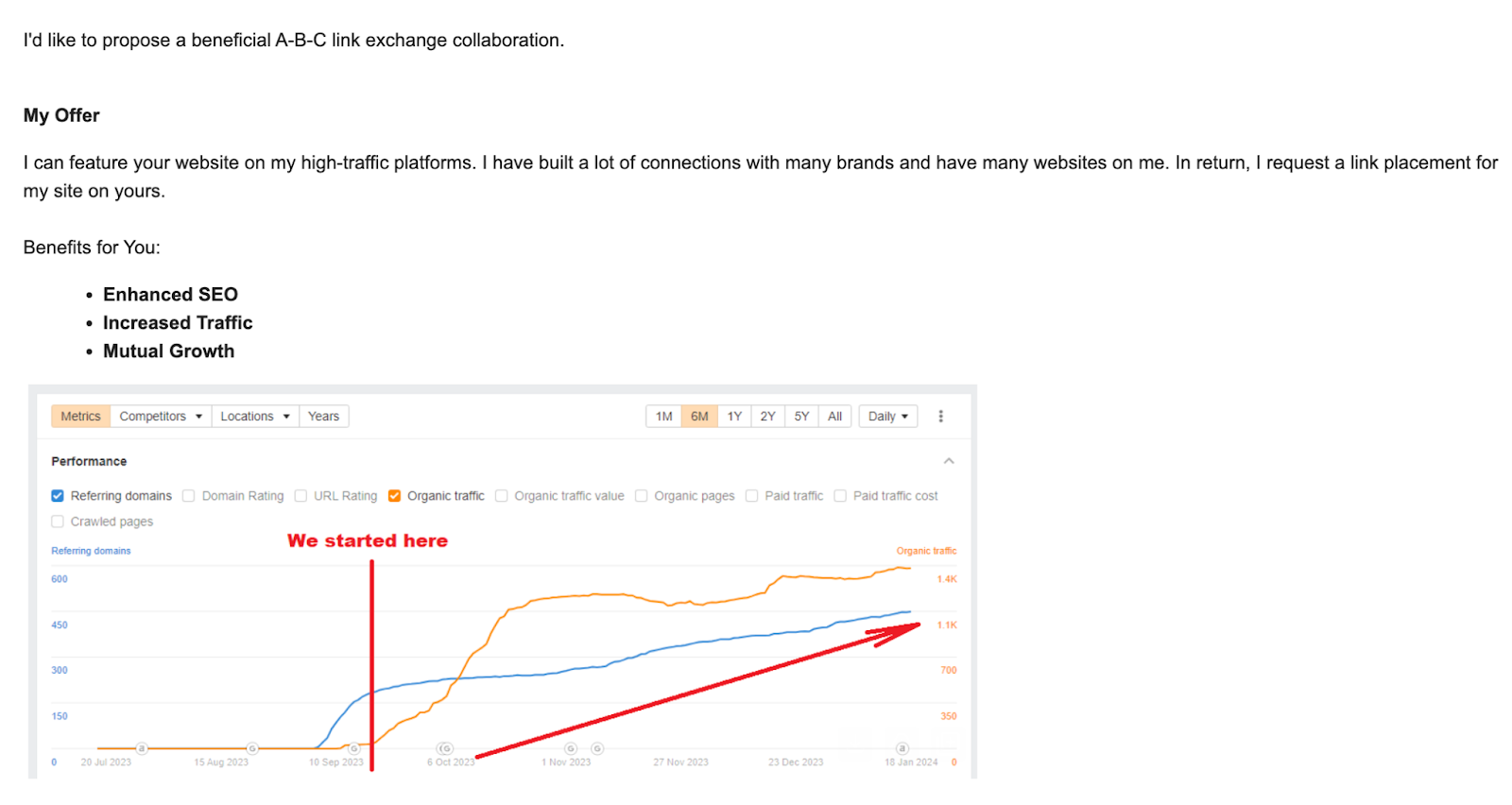Click the 350 right axis value
Viewport: 1512px width, 805px height.
point(949,716)
